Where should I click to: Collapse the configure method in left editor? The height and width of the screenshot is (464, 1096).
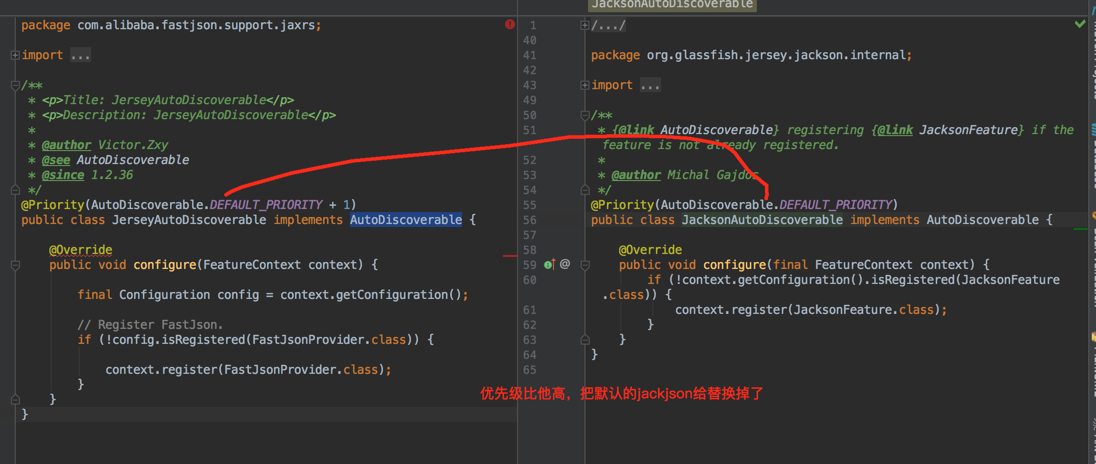coord(15,265)
